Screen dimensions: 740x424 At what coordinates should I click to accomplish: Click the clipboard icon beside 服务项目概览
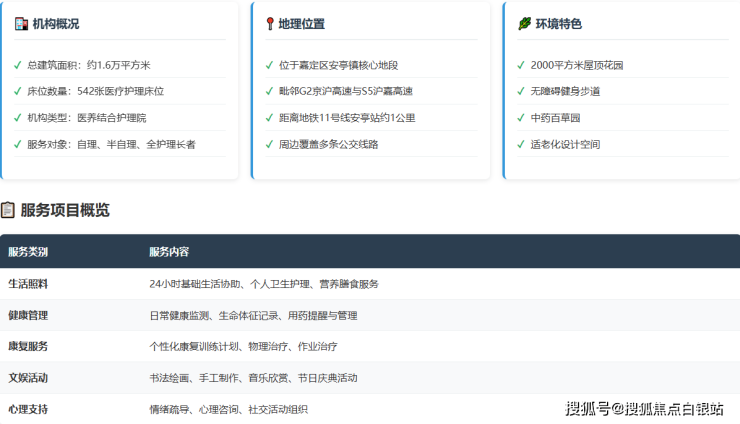(x=8, y=210)
